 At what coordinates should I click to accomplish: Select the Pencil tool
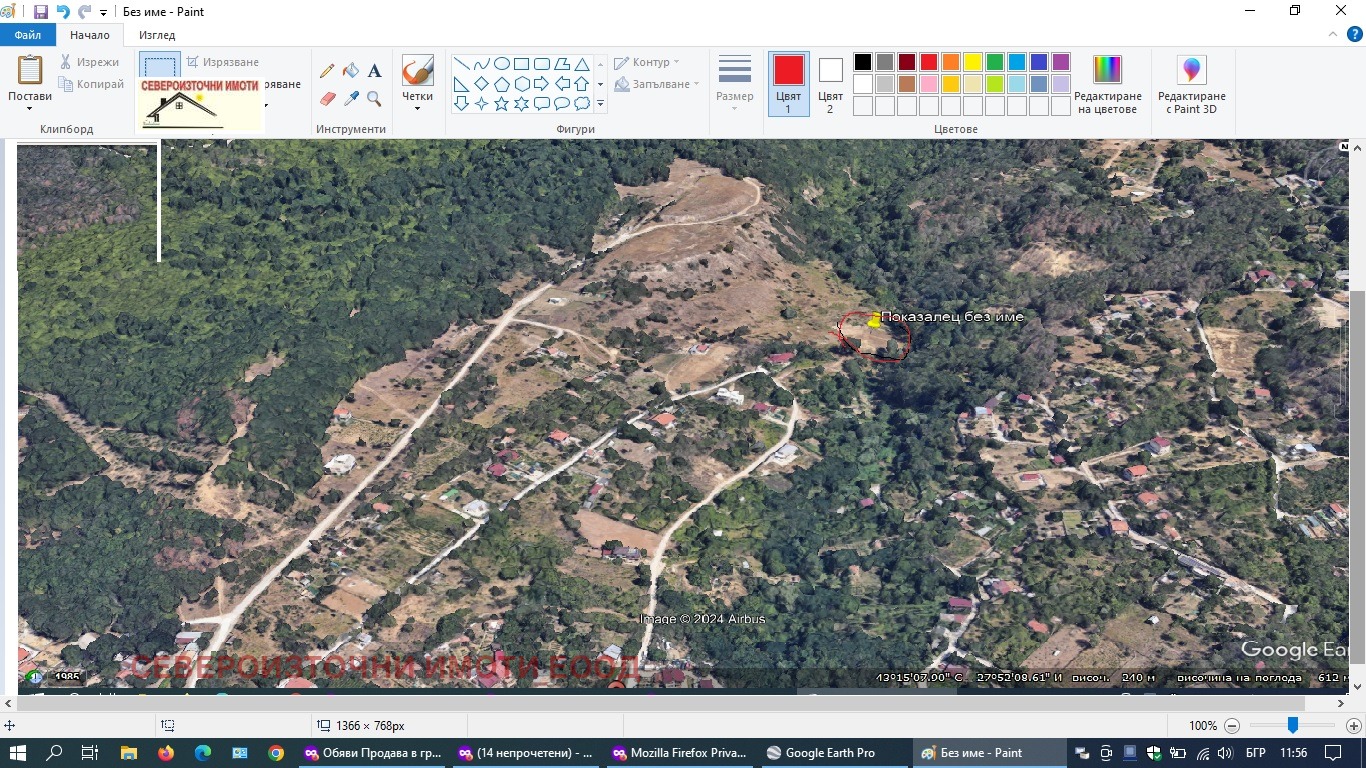click(327, 71)
